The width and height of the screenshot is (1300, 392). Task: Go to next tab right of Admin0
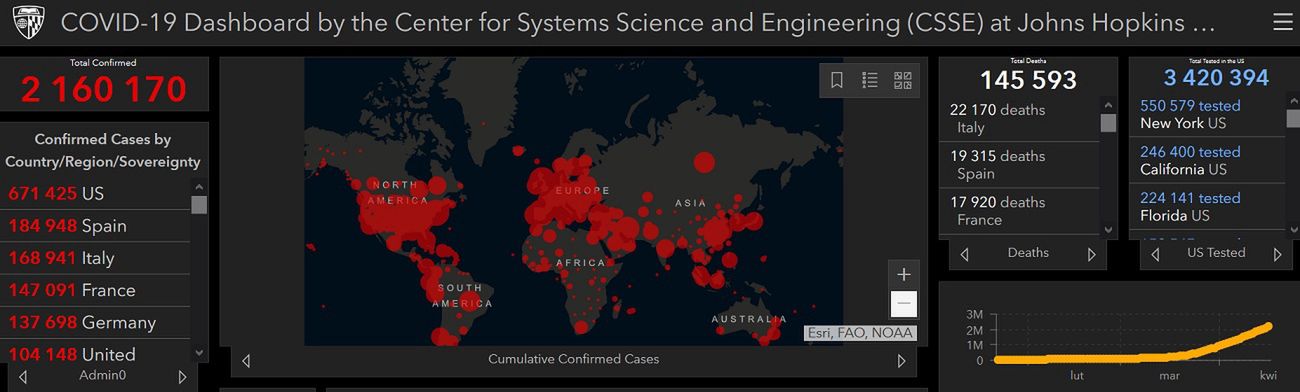182,377
